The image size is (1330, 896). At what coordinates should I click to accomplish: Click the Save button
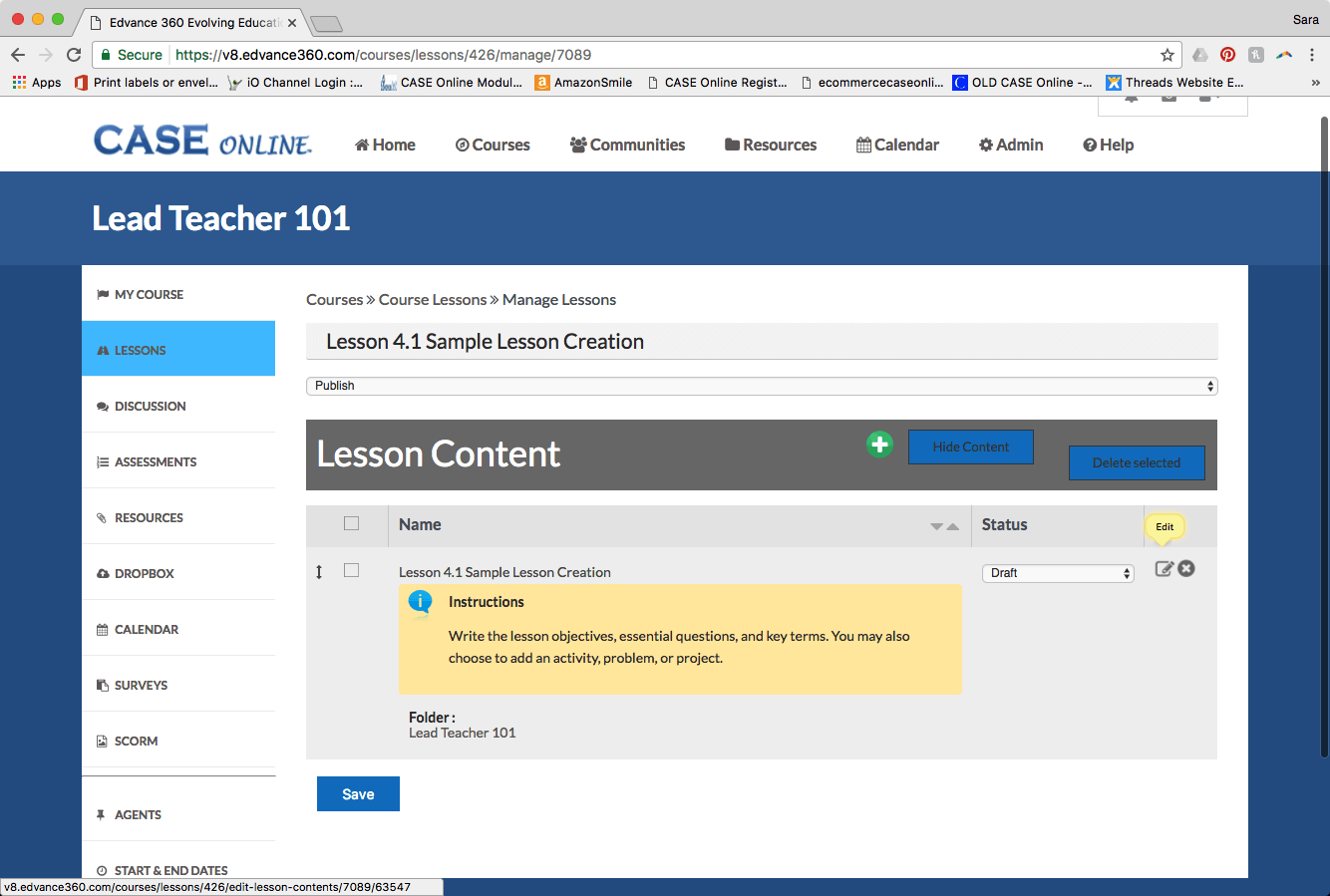[x=358, y=794]
